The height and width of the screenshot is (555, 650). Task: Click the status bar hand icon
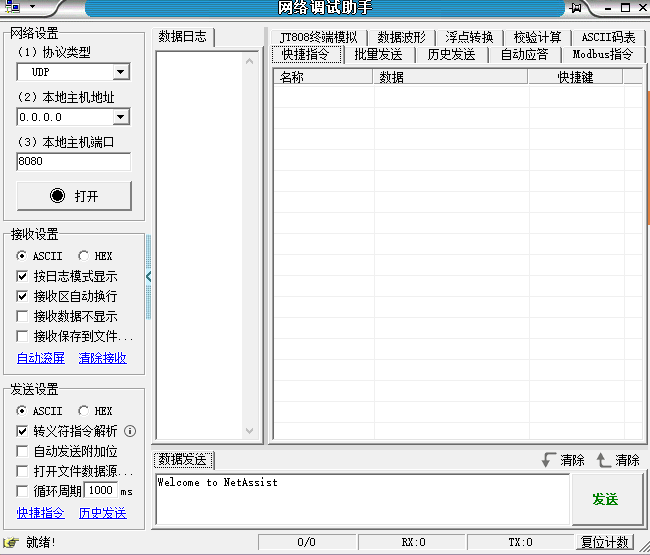pyautogui.click(x=11, y=542)
